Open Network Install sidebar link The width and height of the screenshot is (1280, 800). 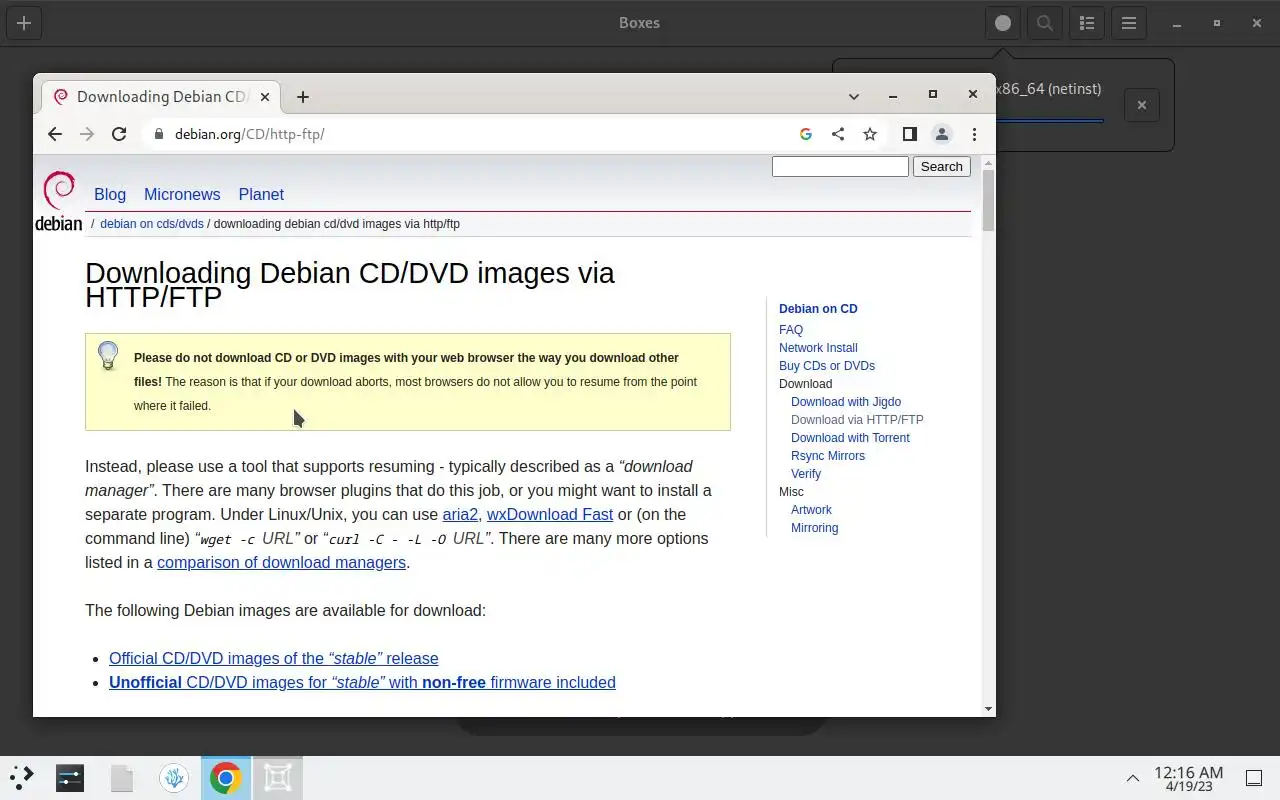pyautogui.click(x=818, y=348)
